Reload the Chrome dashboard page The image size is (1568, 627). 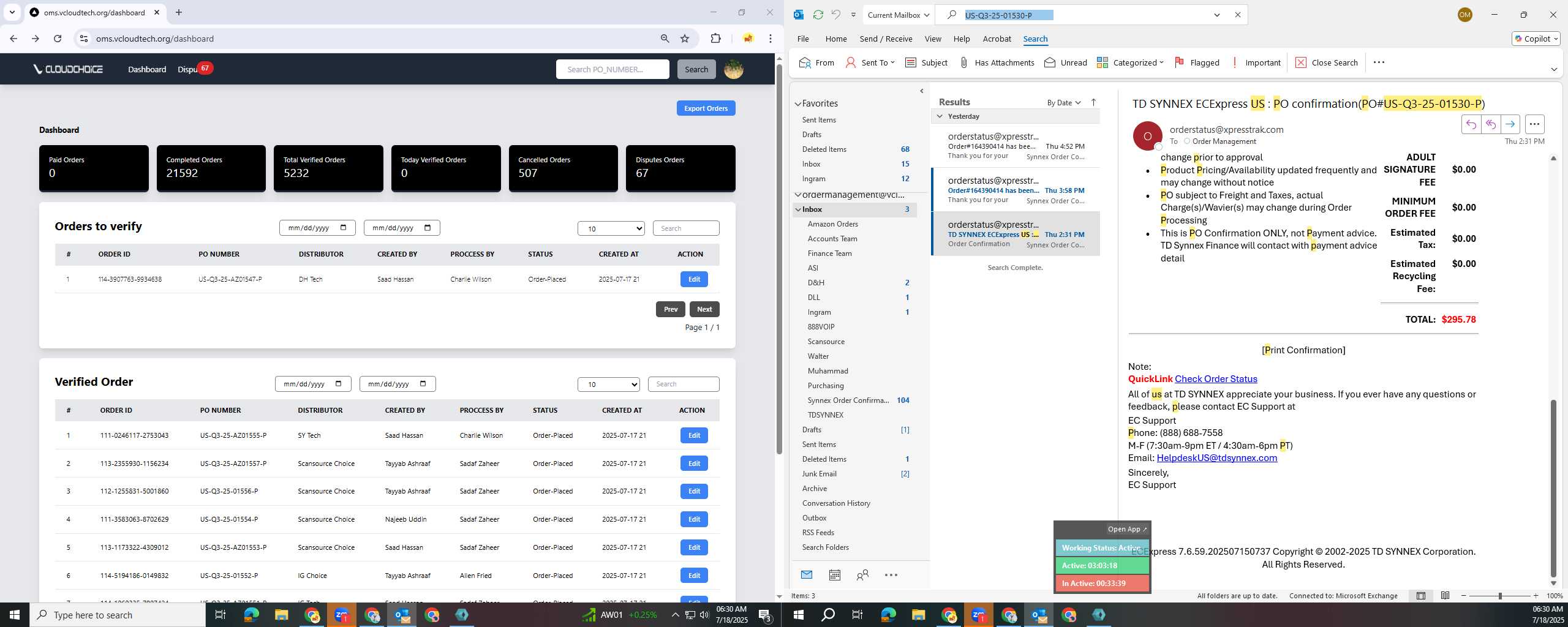click(58, 39)
